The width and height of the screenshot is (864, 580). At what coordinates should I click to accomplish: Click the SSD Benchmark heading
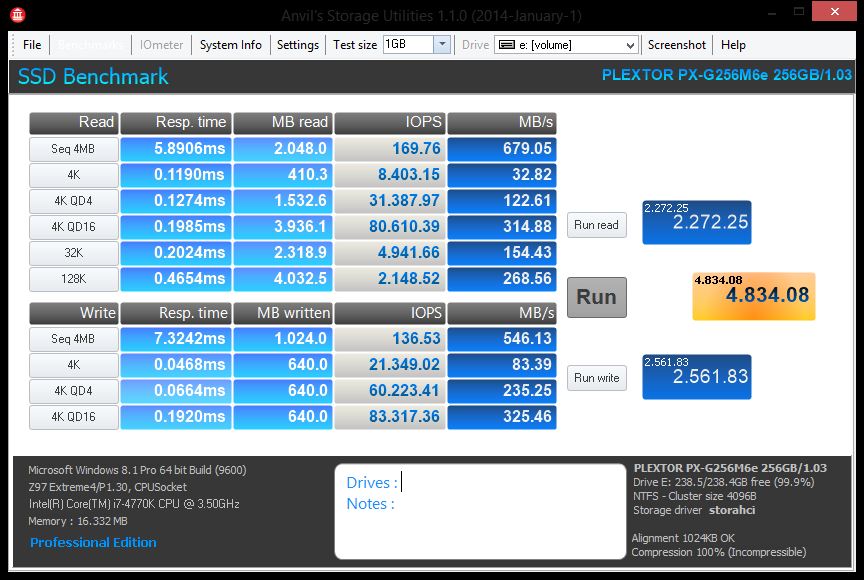(x=93, y=77)
